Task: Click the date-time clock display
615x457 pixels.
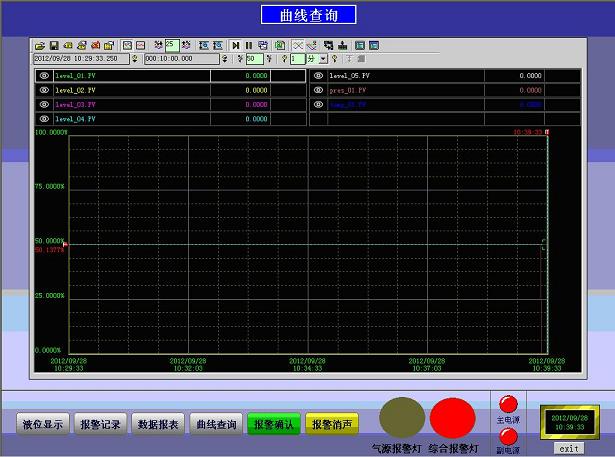Action: (570, 422)
